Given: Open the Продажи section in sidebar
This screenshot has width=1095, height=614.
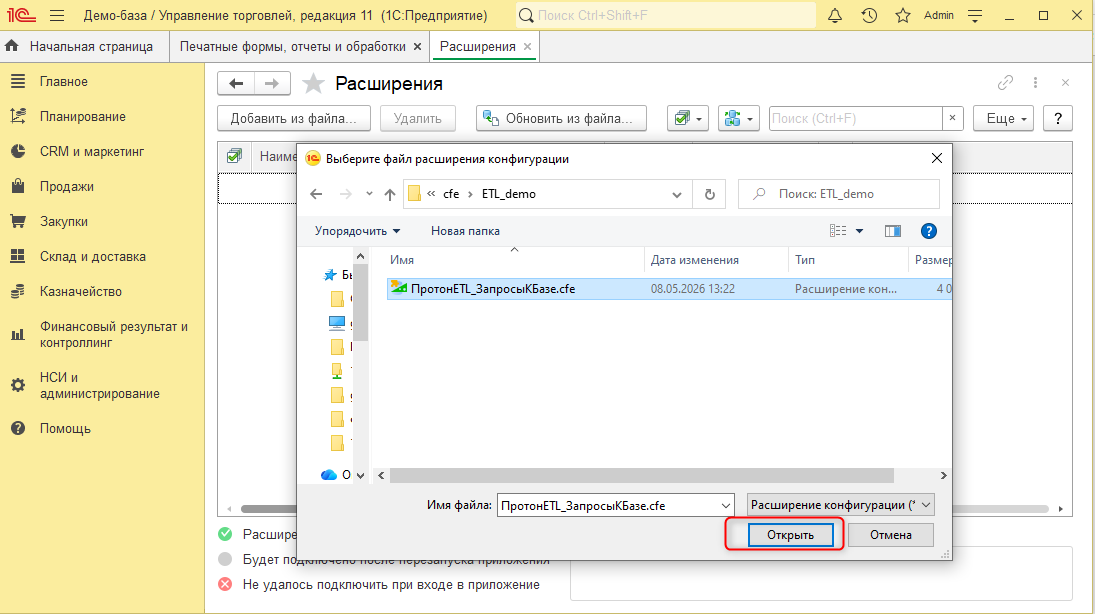Looking at the screenshot, I should [66, 187].
